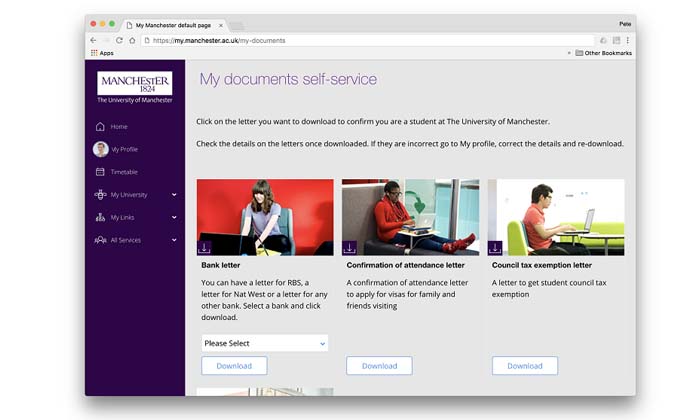Click the My University sidebar icon
This screenshot has height=420, width=700.
click(x=100, y=195)
